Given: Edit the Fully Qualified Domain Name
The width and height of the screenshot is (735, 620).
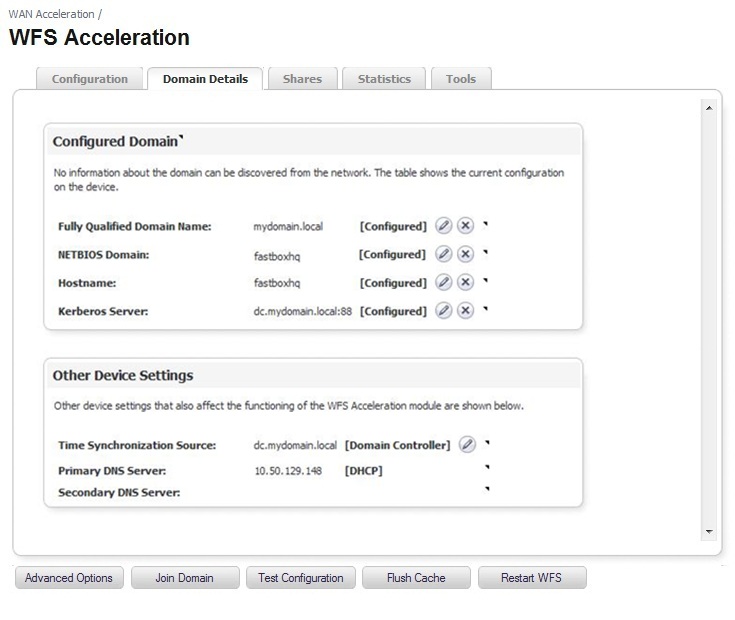Looking at the screenshot, I should 444,226.
